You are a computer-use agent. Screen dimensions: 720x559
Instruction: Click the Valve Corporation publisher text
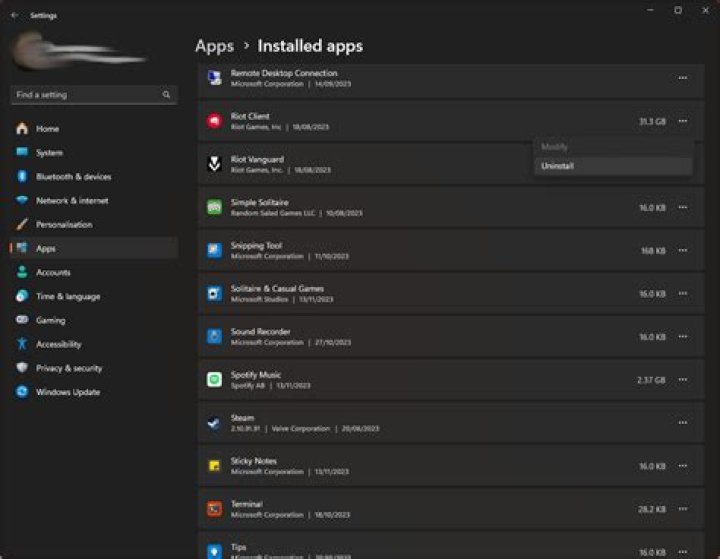[x=301, y=429]
